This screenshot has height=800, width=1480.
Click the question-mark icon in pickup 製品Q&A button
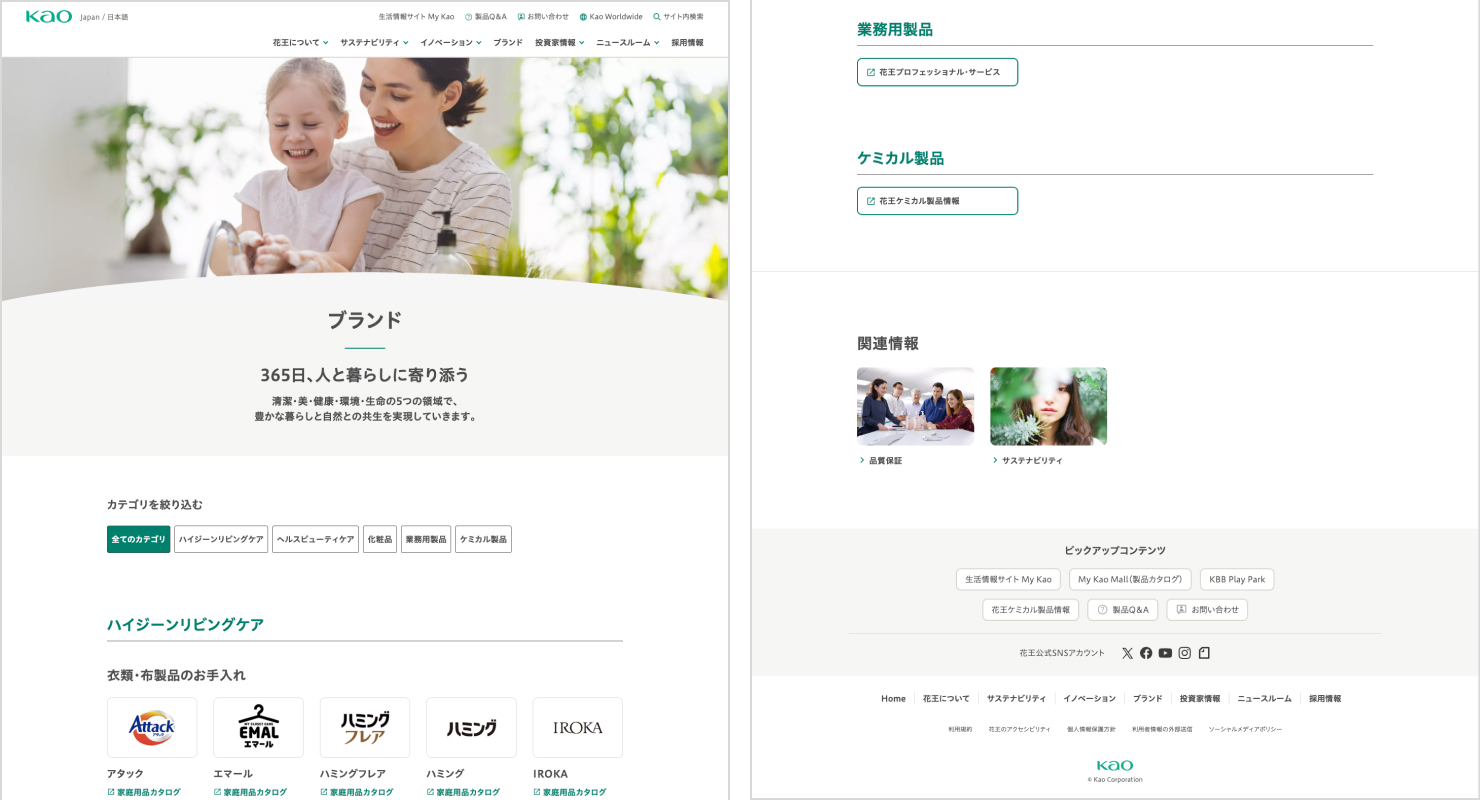point(1102,610)
